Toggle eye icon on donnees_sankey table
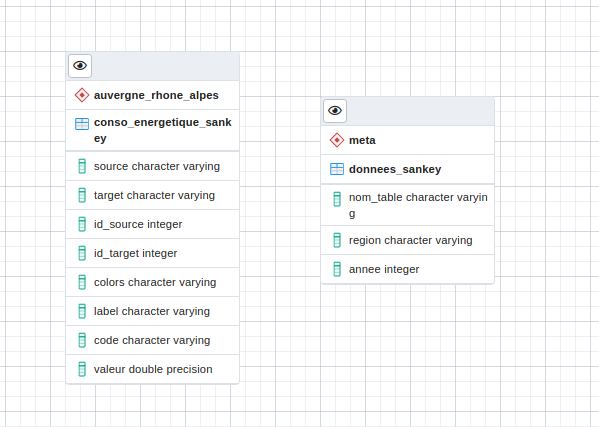Screen dimensions: 599x427 (x=335, y=111)
